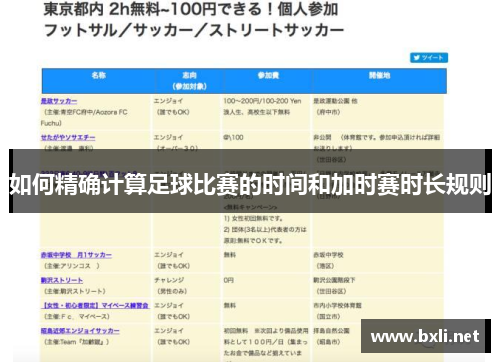Click the 拝島自然公園 location text

coord(331,331)
